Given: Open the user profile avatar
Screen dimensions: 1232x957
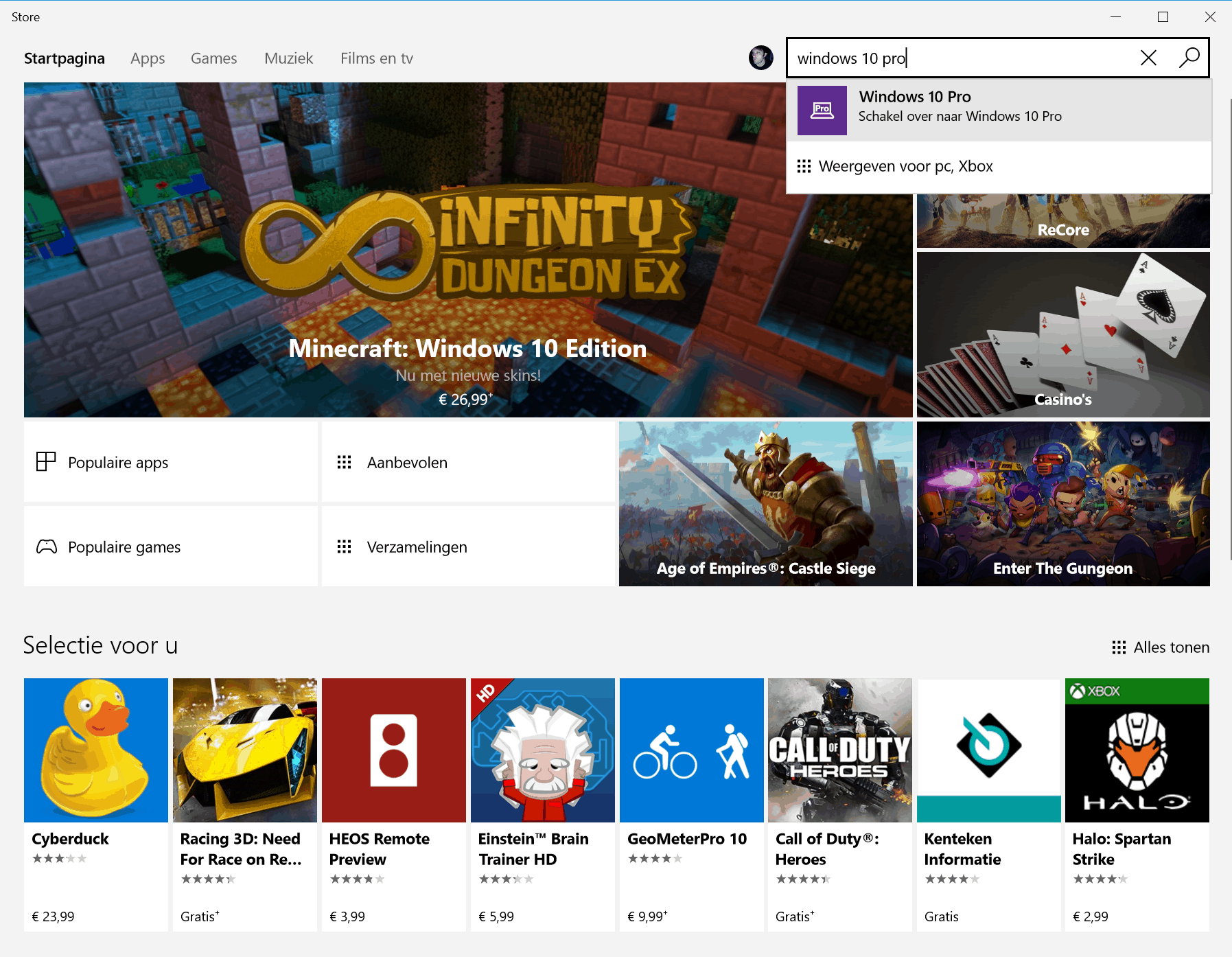Looking at the screenshot, I should point(760,58).
